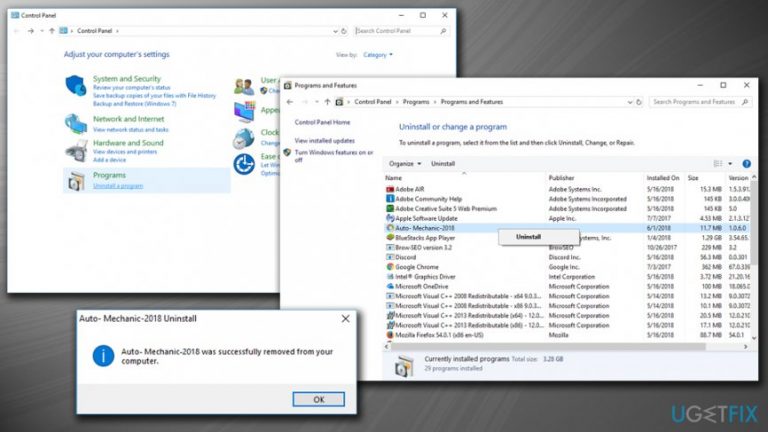Click Control Panel breadcrumb in Programs and Features

(373, 102)
